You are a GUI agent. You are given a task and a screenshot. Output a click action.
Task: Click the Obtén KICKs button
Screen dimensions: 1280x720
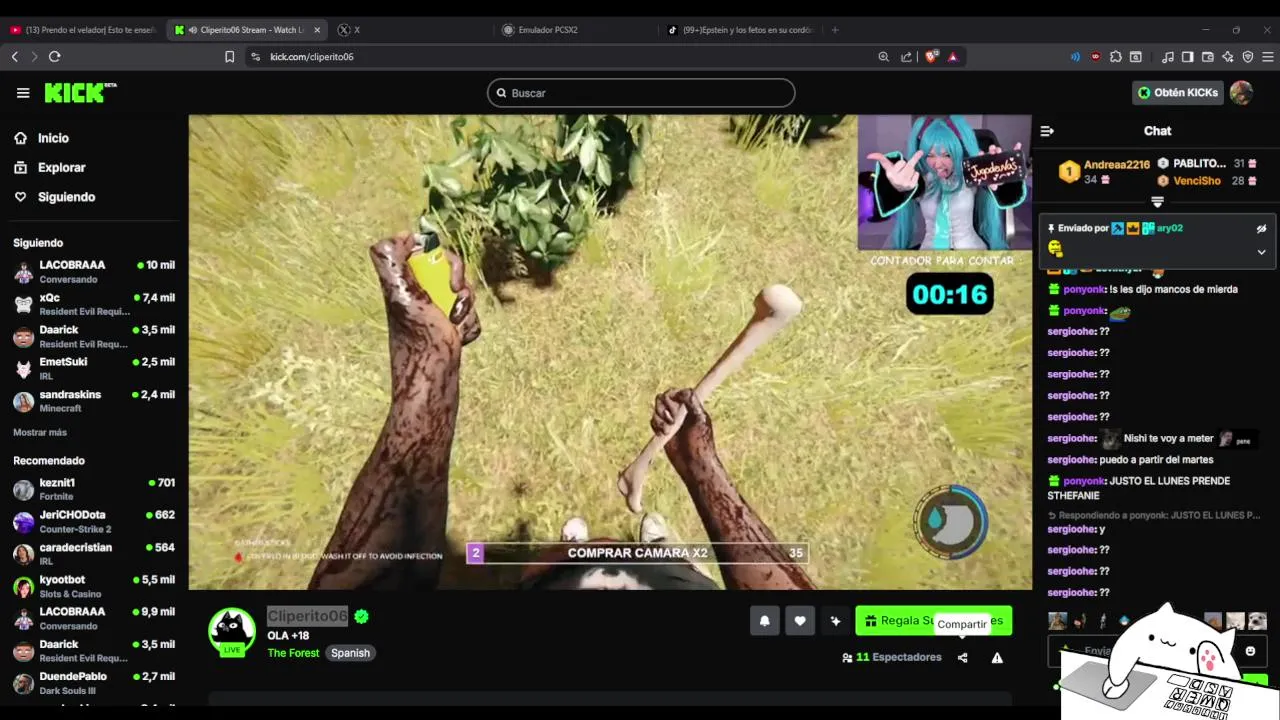tap(1178, 93)
